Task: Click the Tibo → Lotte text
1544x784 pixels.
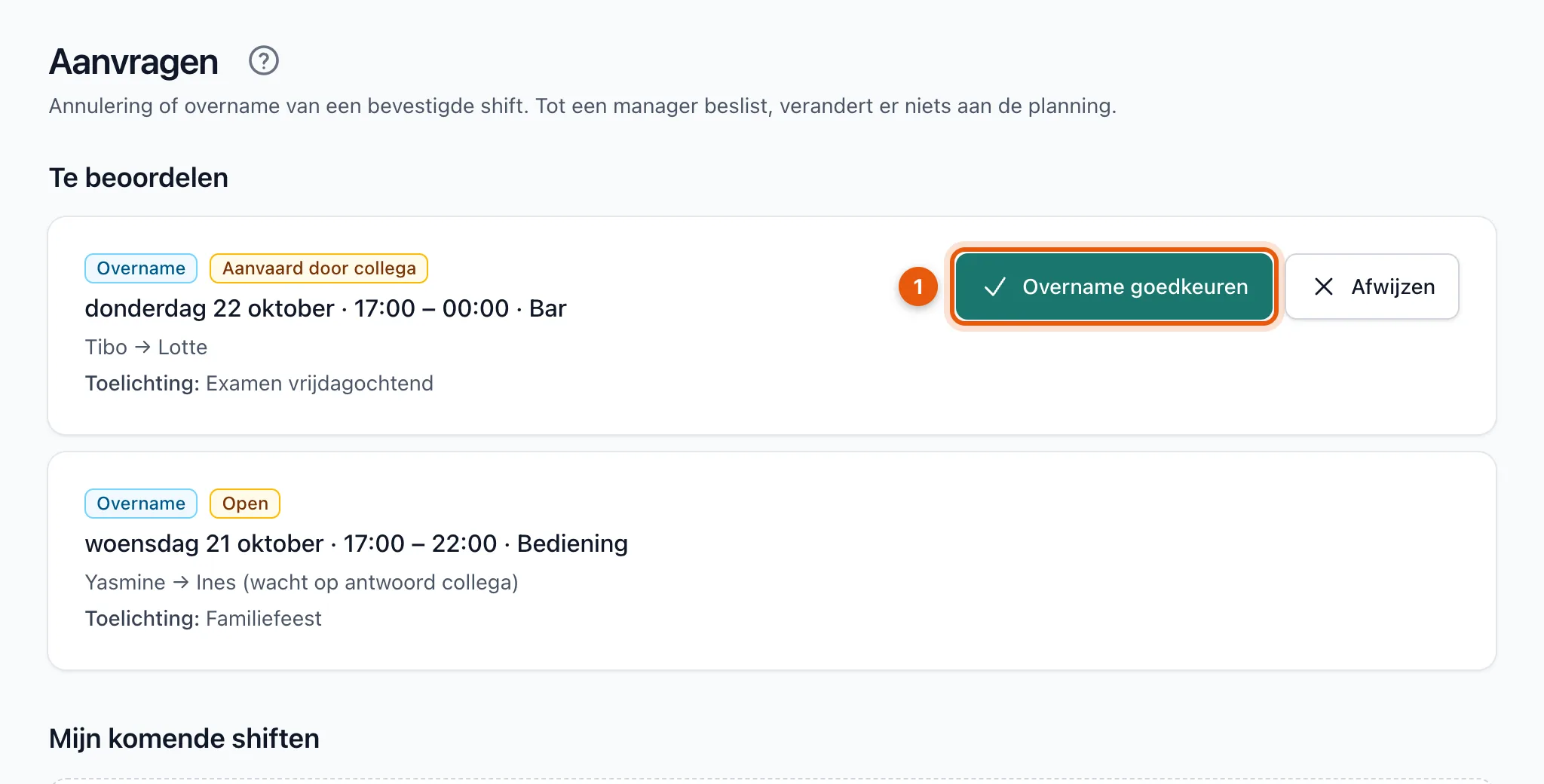Action: click(146, 347)
